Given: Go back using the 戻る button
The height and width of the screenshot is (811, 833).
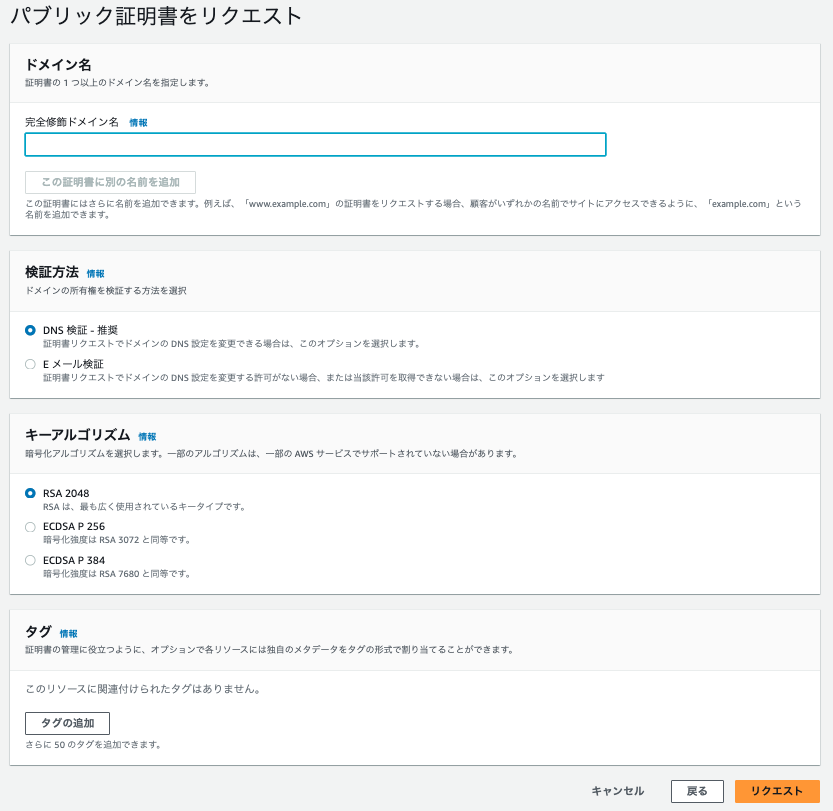Looking at the screenshot, I should (x=696, y=790).
